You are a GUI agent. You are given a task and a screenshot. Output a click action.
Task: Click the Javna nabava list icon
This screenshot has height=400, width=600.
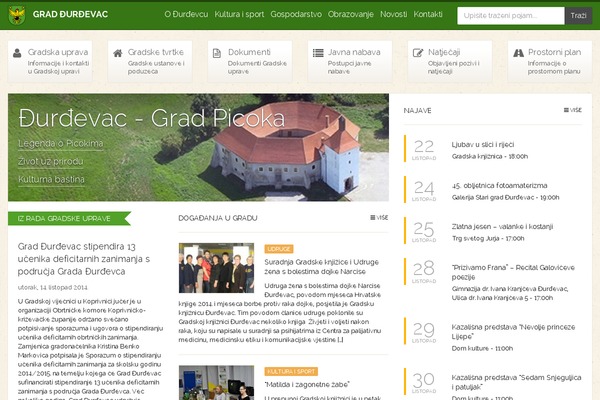(x=318, y=53)
